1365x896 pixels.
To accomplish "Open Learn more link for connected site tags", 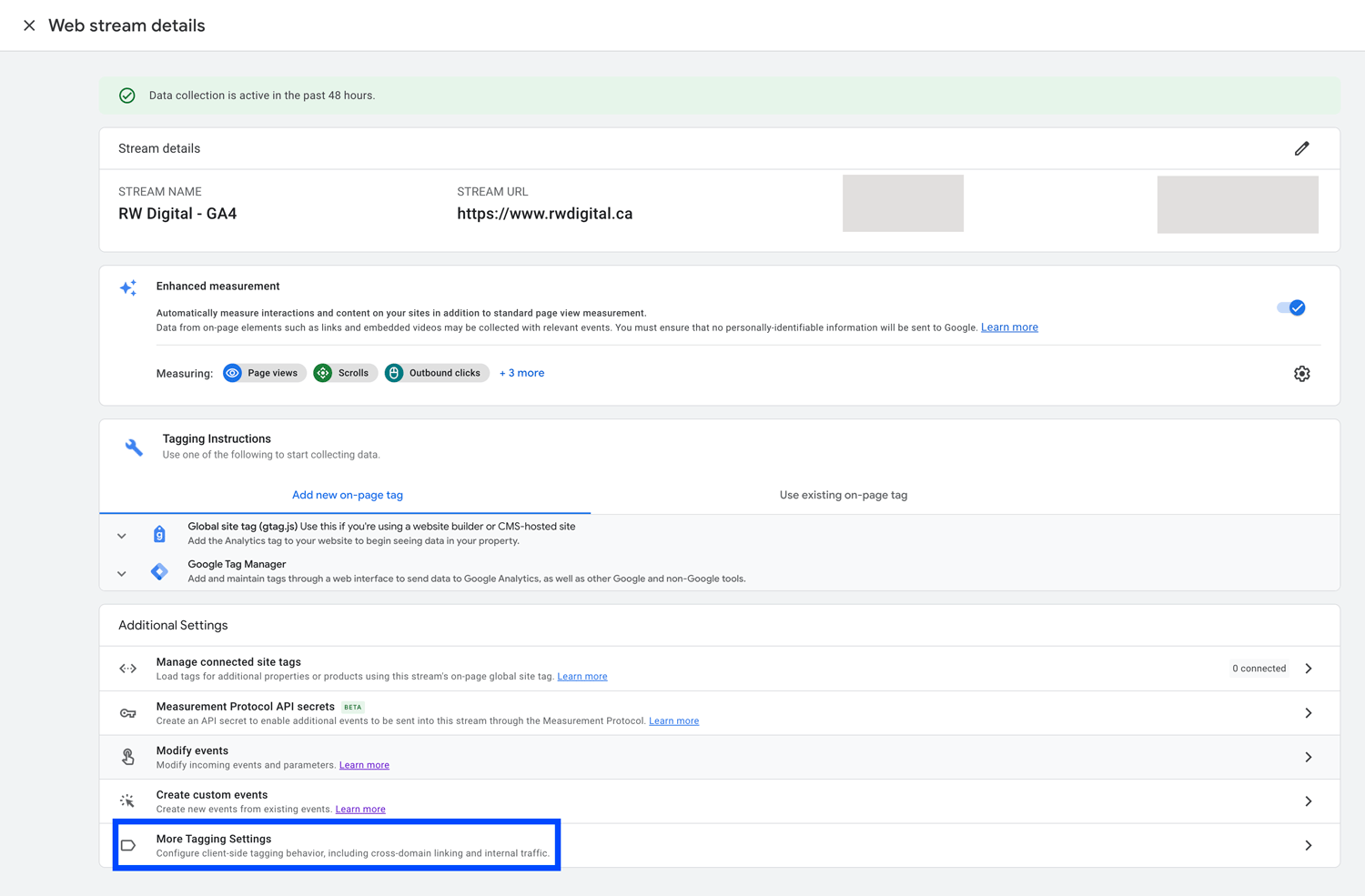I will 582,677.
